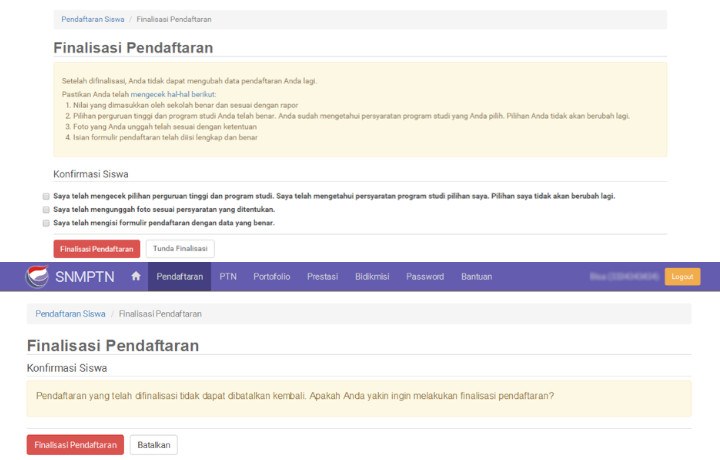Image resolution: width=720 pixels, height=460 pixels.
Task: Open the Pendaftaran menu item
Action: (x=180, y=276)
